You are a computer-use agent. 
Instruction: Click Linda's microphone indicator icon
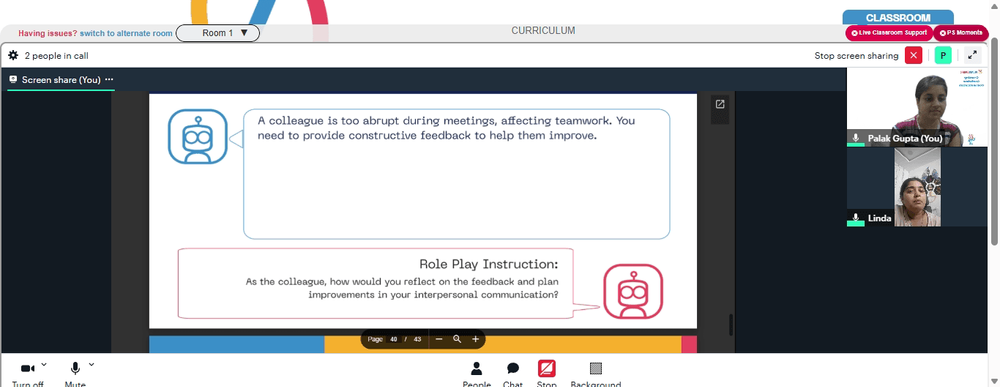855,218
